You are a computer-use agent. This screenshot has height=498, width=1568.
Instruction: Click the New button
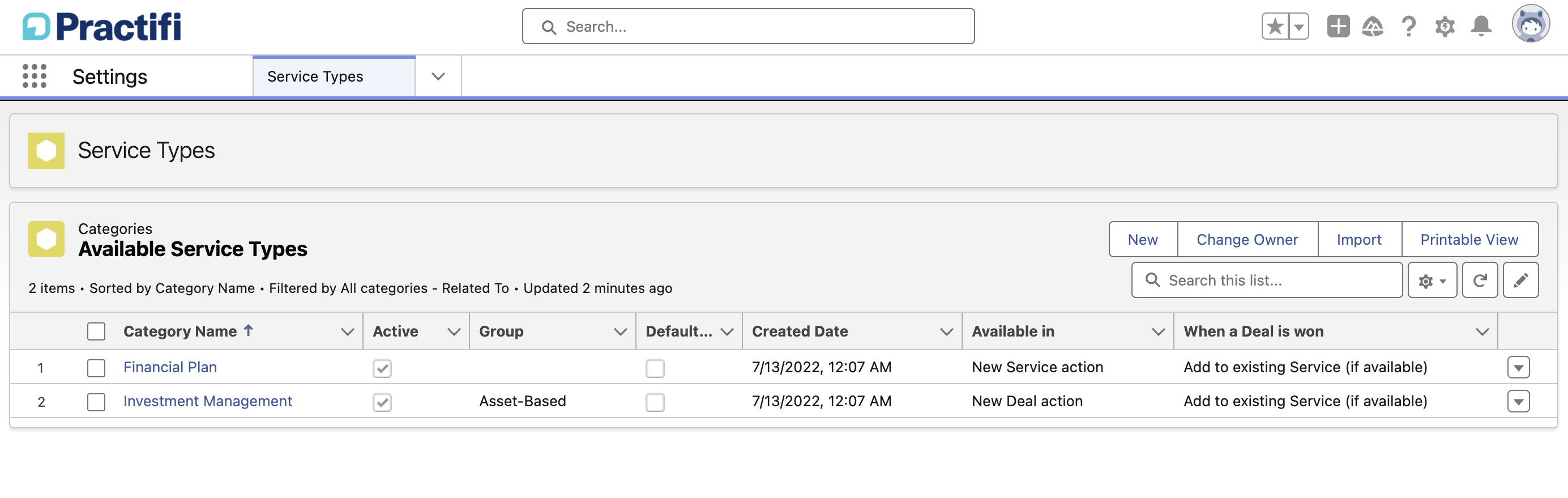click(x=1143, y=239)
